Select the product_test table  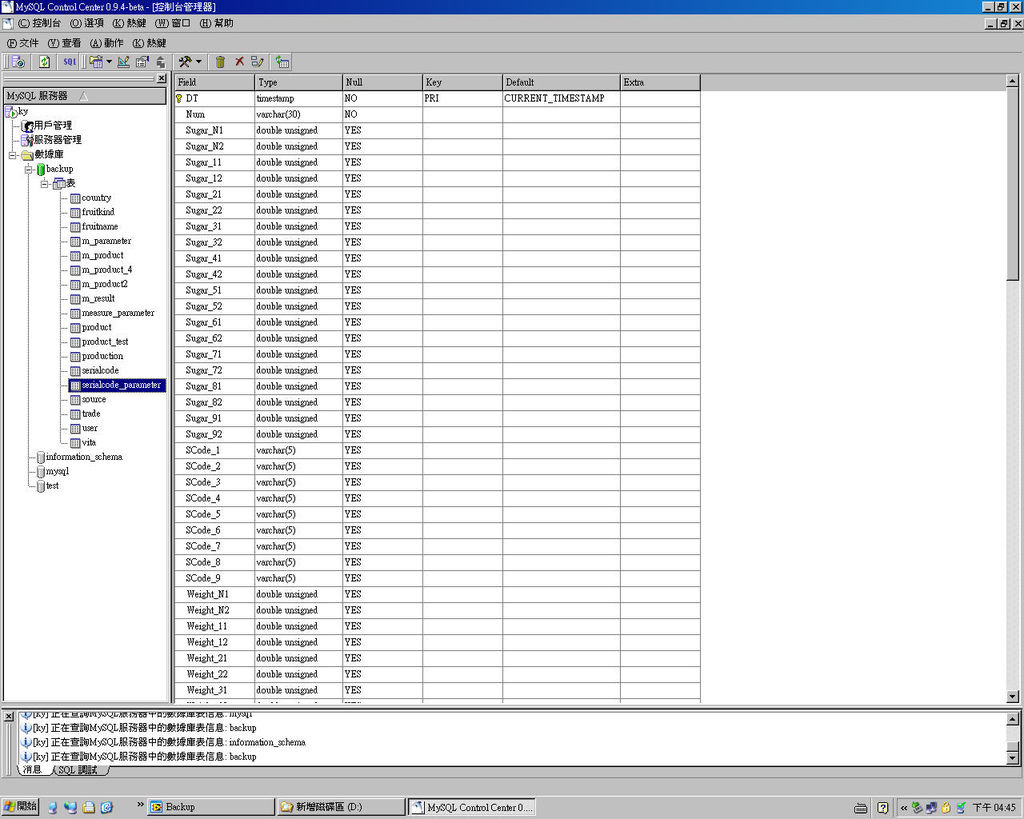click(105, 342)
